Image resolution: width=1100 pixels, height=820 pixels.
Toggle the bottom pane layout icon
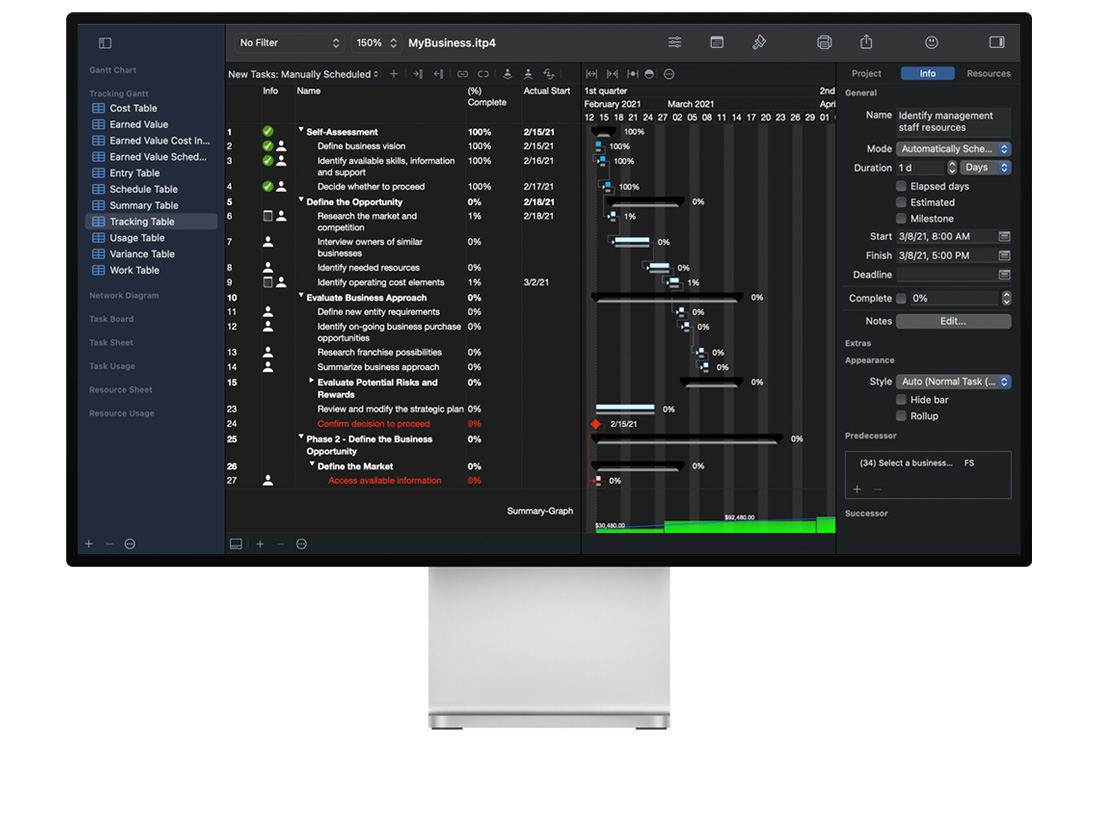tap(236, 544)
